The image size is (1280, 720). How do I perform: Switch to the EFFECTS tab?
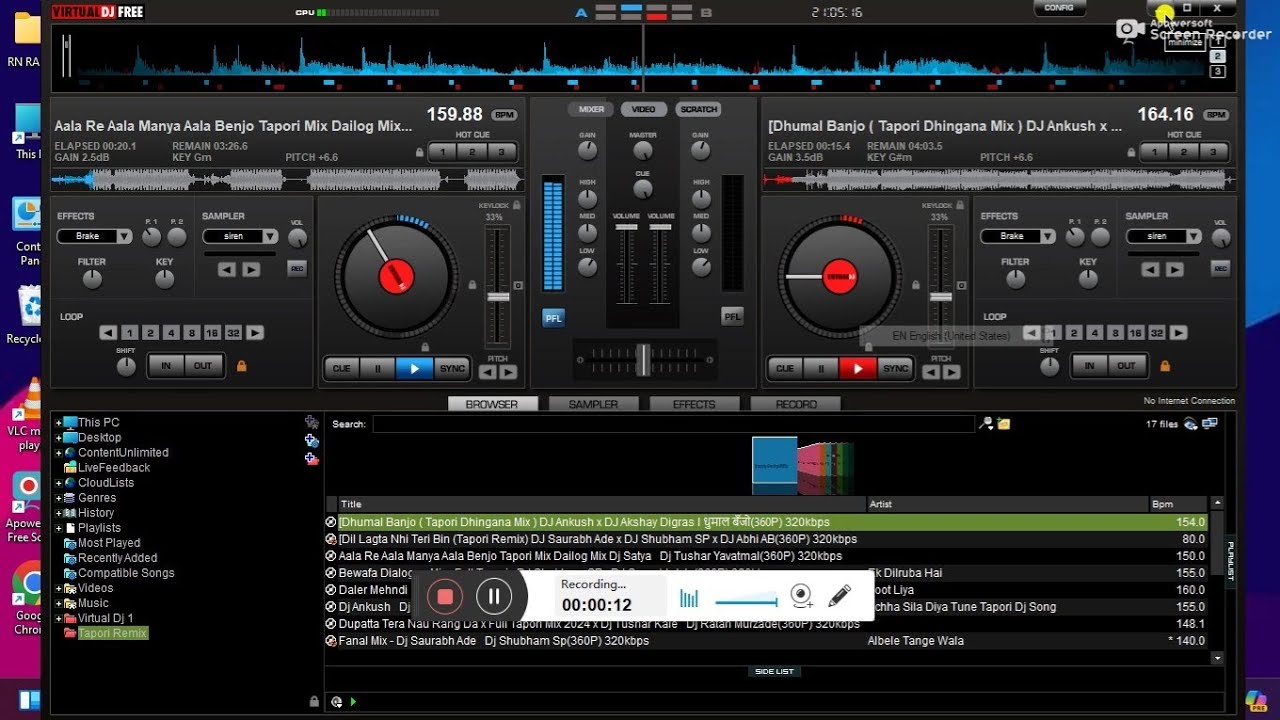point(694,404)
